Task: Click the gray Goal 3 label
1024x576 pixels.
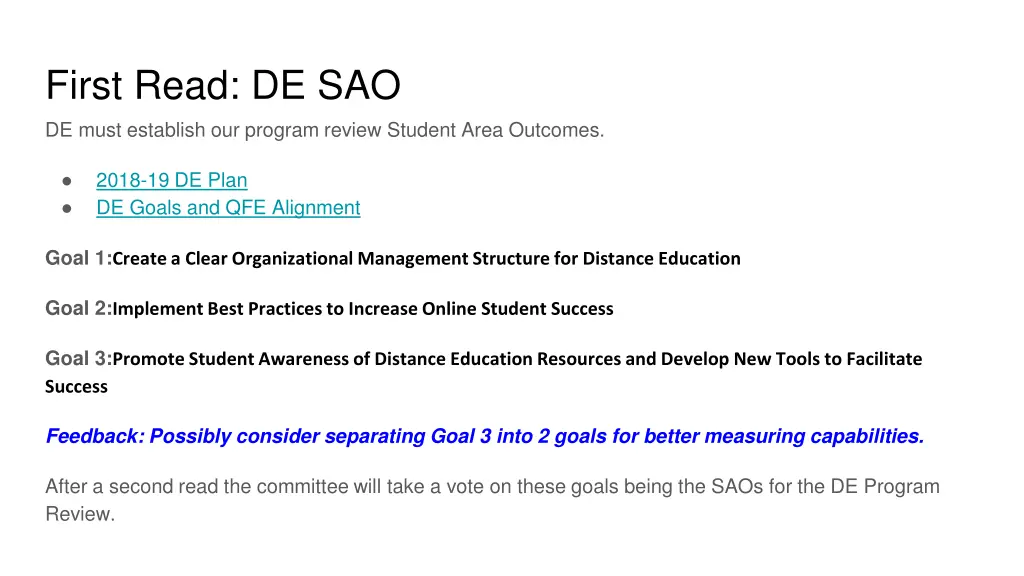Action: 78,359
